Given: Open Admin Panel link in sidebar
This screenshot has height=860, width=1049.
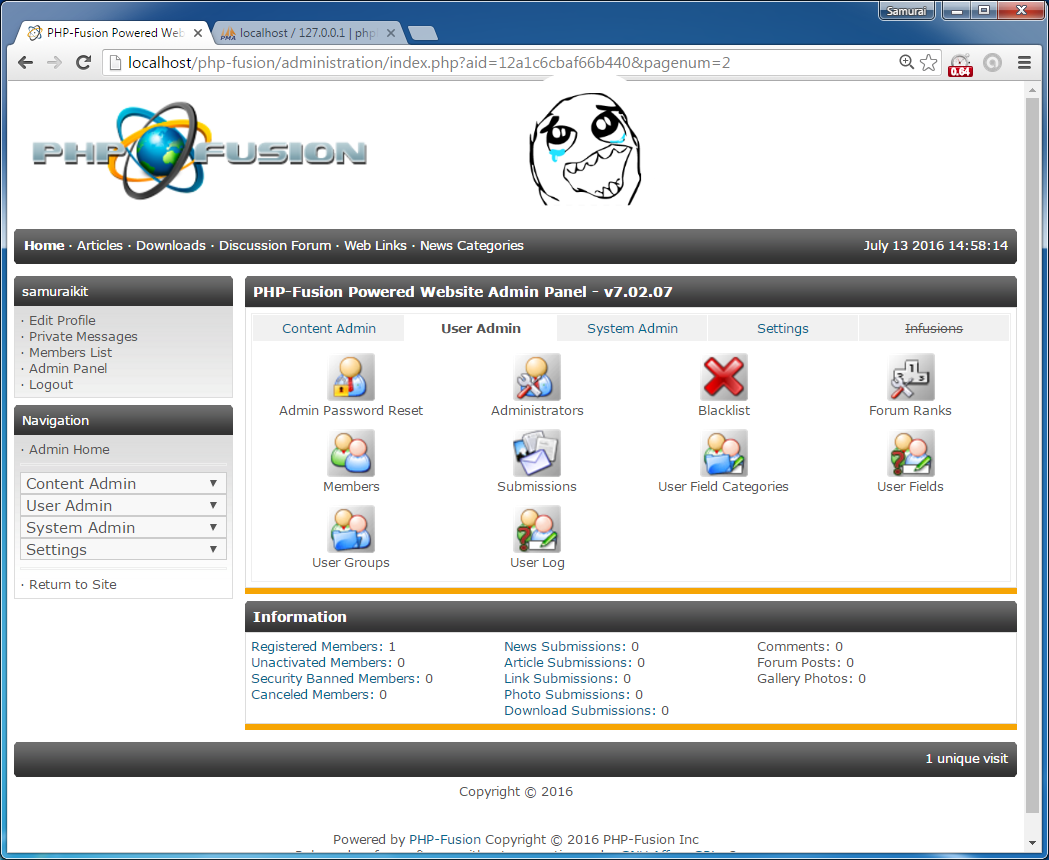Looking at the screenshot, I should tap(68, 369).
